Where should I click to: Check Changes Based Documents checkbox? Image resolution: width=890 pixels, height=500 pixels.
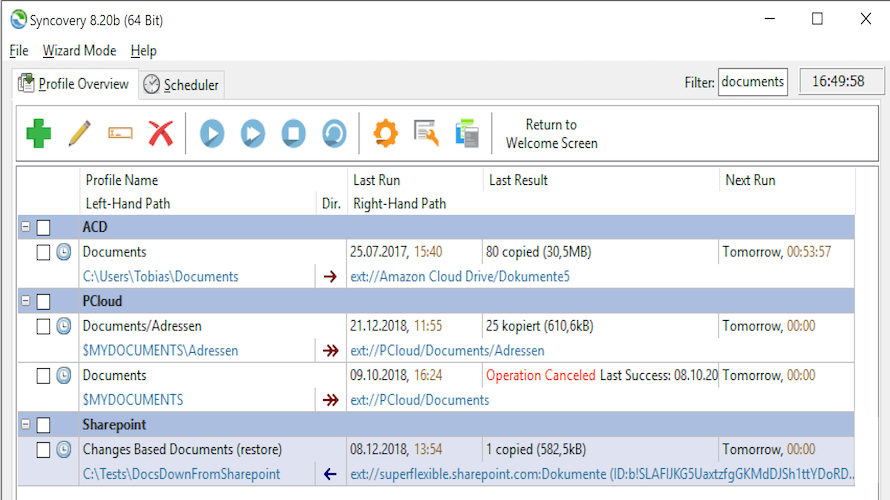(43, 450)
